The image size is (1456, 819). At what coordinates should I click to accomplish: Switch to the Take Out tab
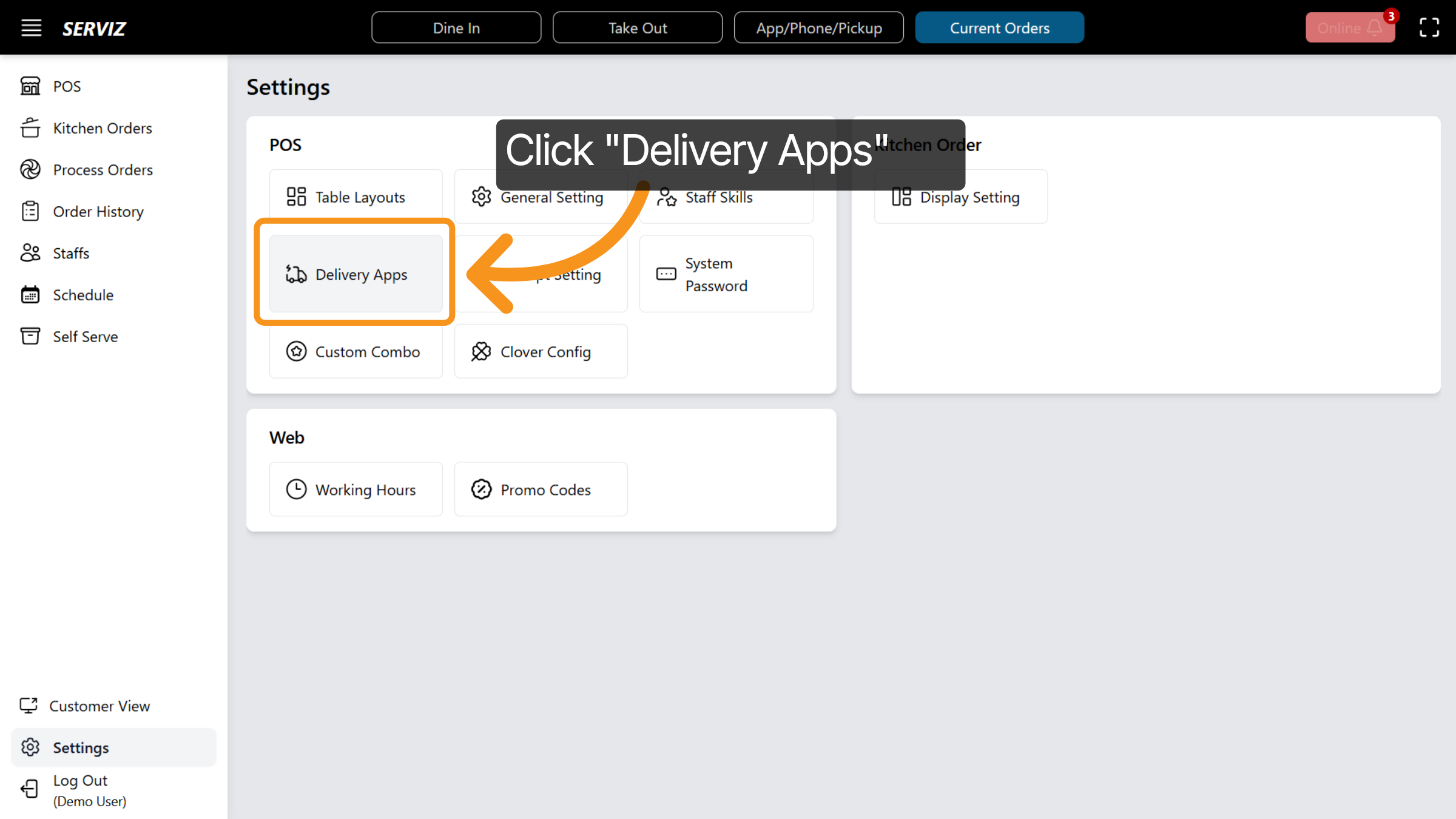[638, 27]
